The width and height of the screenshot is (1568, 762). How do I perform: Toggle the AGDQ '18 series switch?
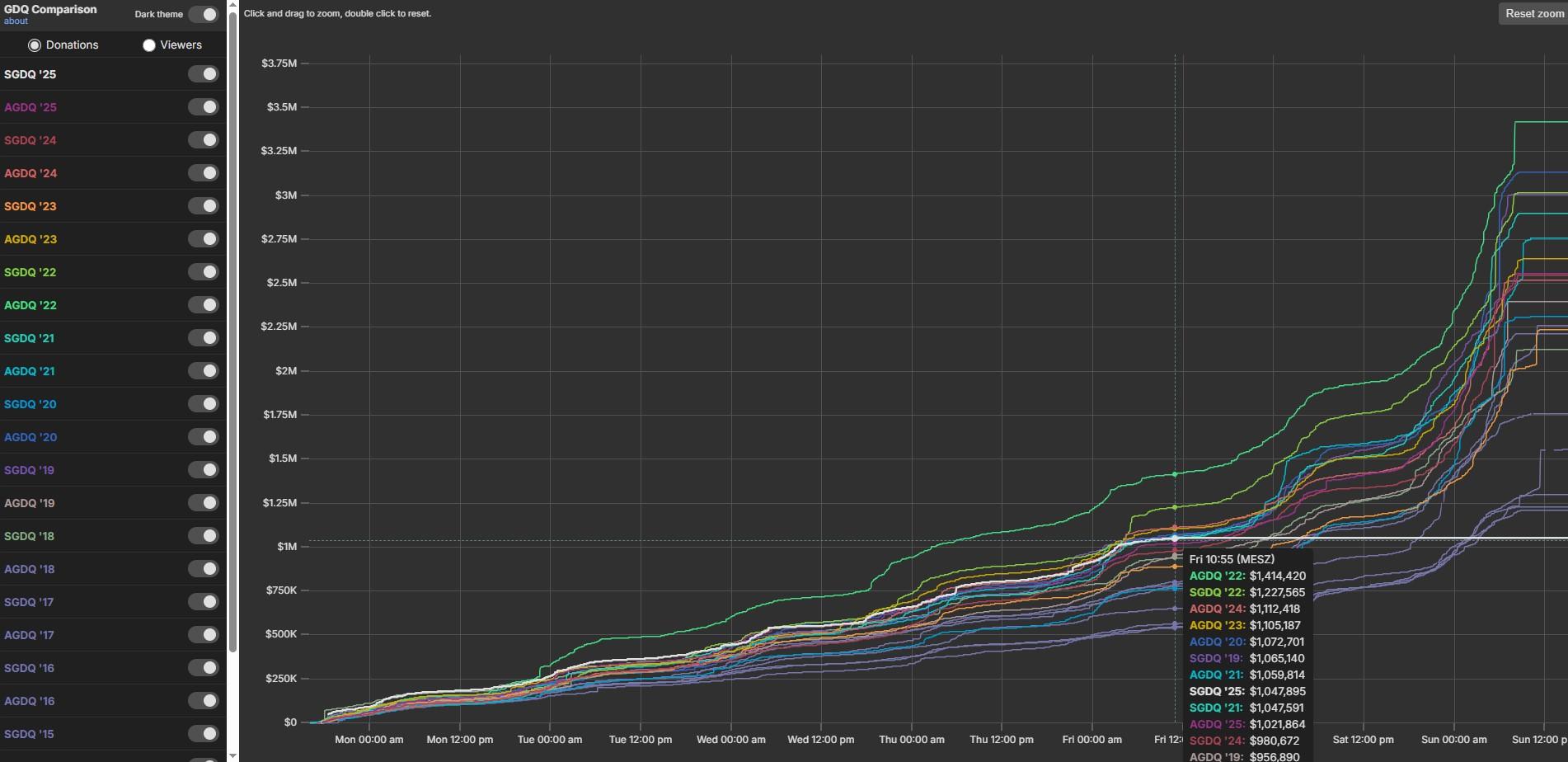(x=203, y=569)
